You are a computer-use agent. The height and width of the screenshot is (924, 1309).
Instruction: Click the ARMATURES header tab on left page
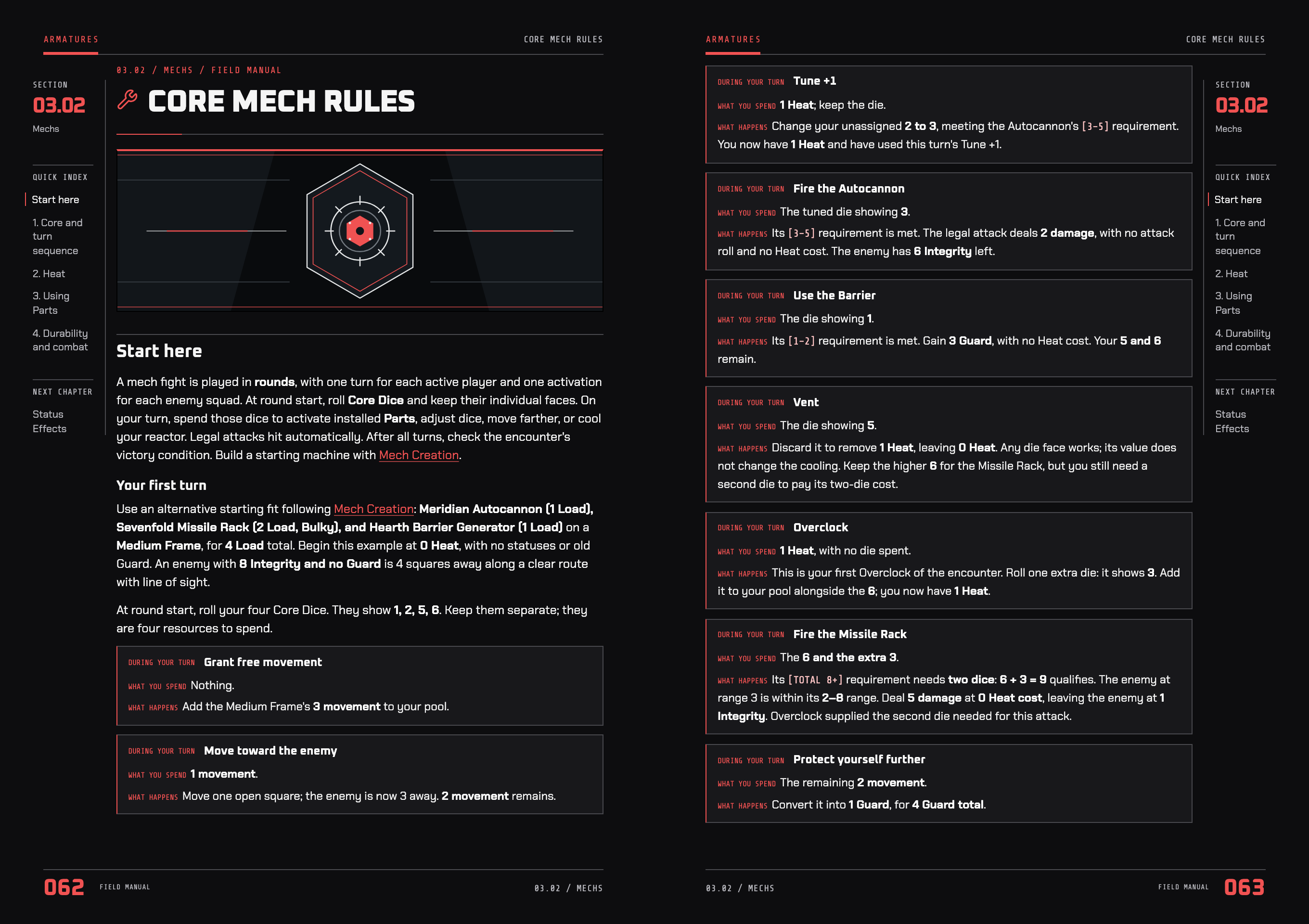[x=71, y=39]
